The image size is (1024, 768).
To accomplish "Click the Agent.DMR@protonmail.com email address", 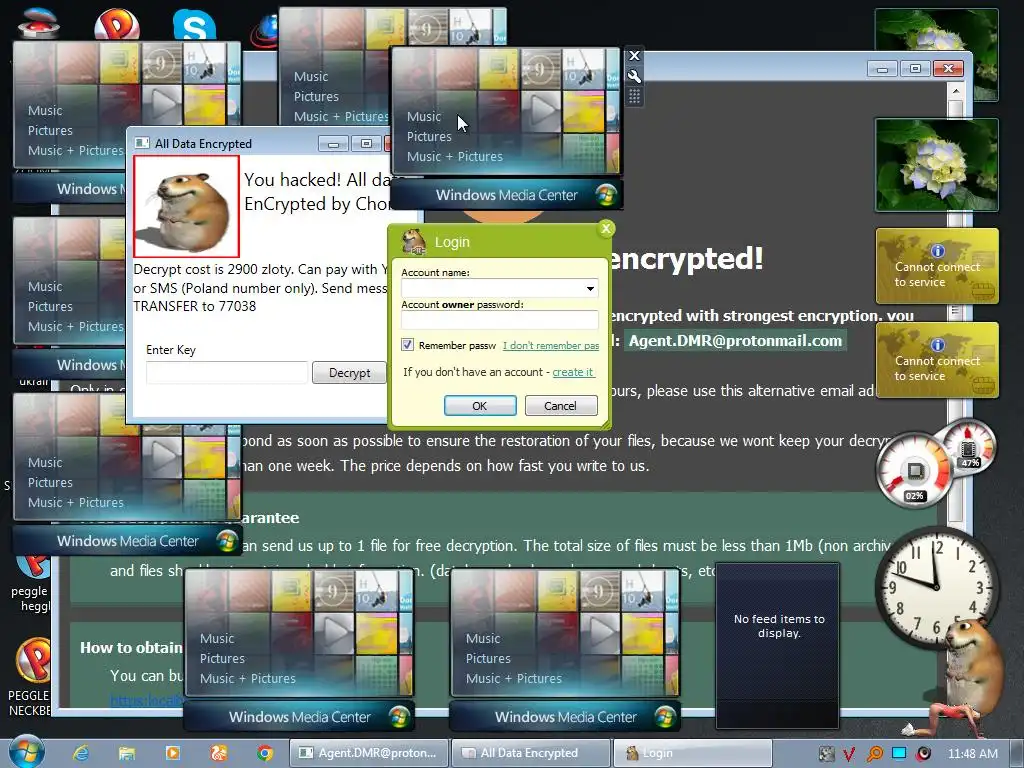I will (x=735, y=340).
